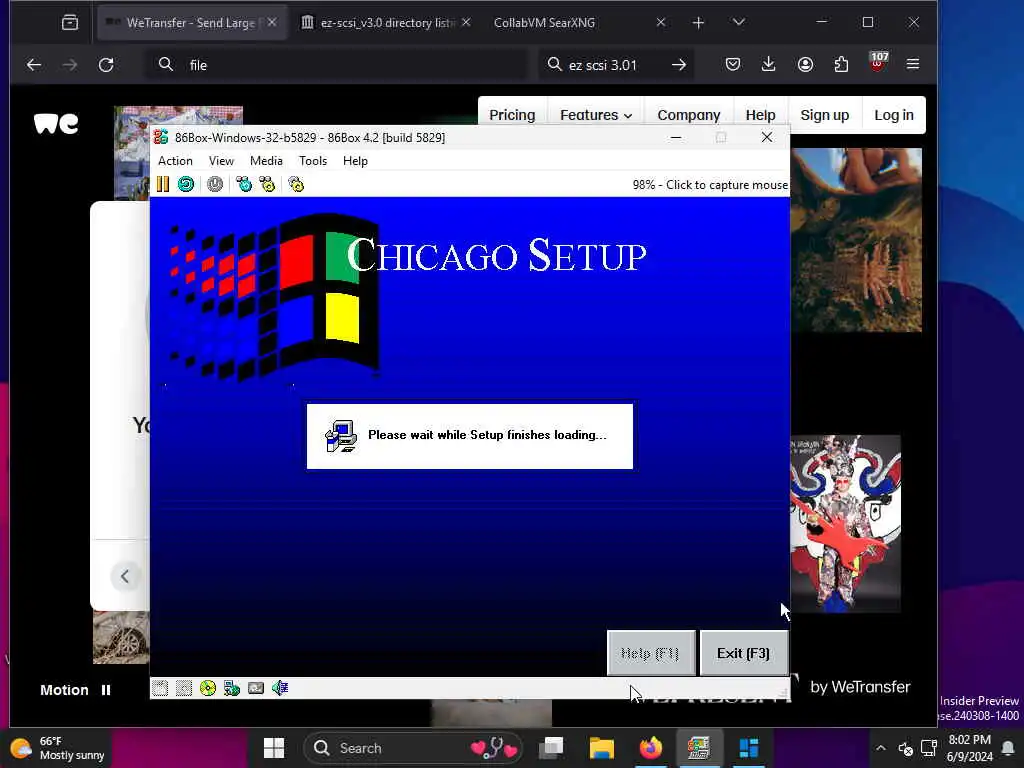Expand the list all tabs chevron
This screenshot has height=768, width=1024.
point(739,22)
